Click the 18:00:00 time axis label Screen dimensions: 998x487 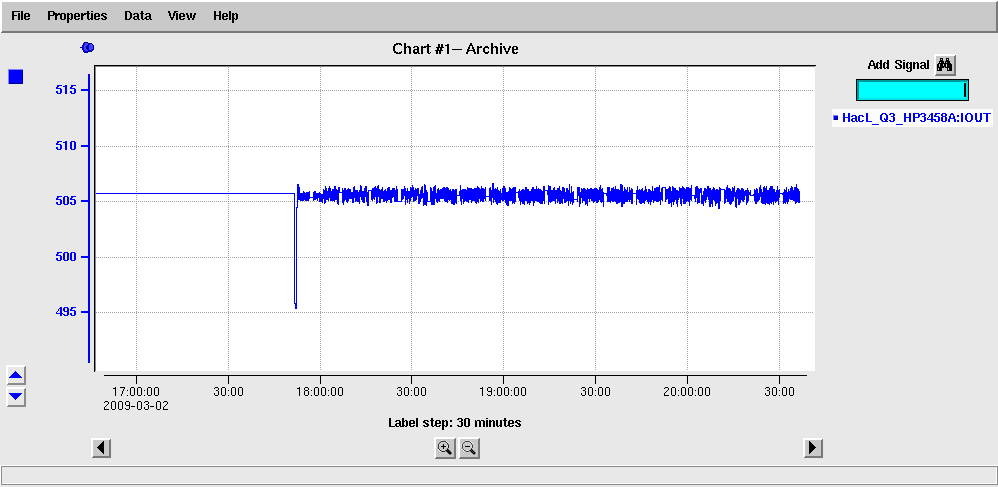[x=320, y=392]
